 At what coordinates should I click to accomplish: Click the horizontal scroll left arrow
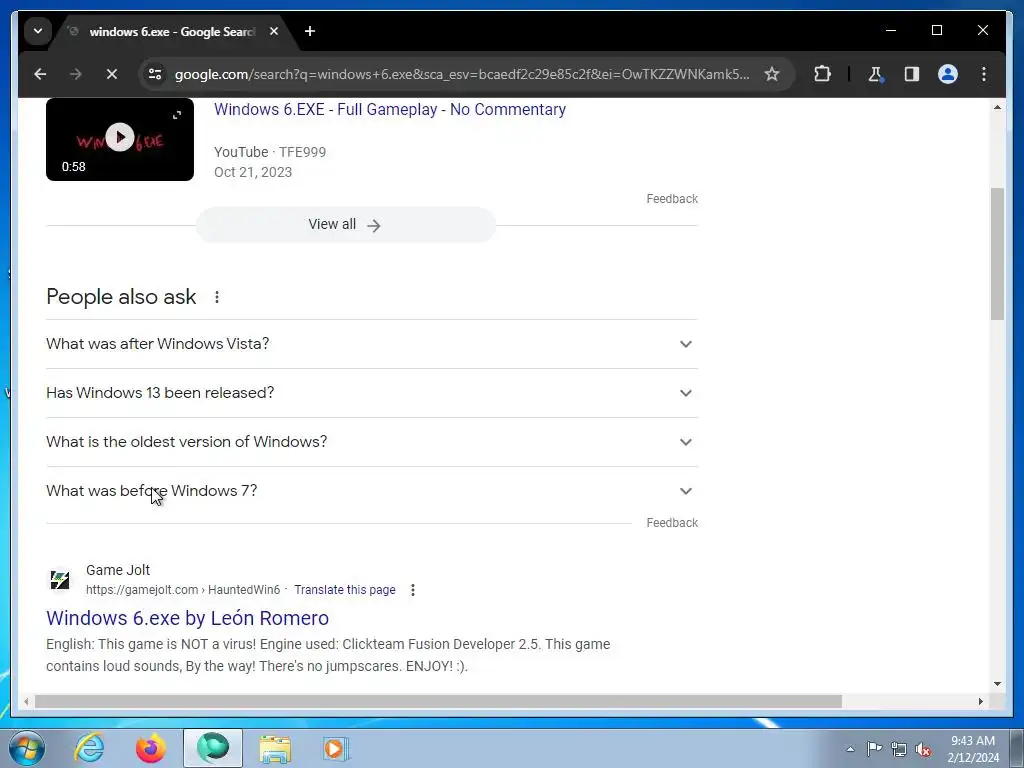coord(26,701)
